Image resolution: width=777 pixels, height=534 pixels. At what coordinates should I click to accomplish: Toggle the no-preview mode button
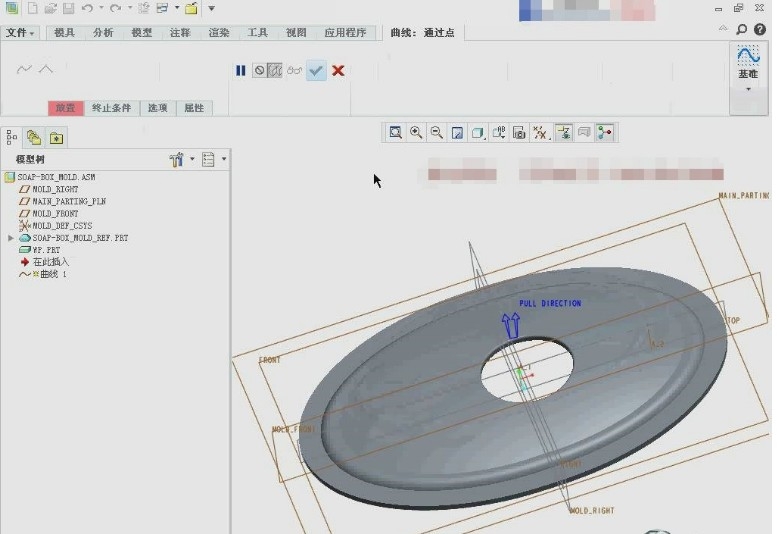tap(259, 70)
